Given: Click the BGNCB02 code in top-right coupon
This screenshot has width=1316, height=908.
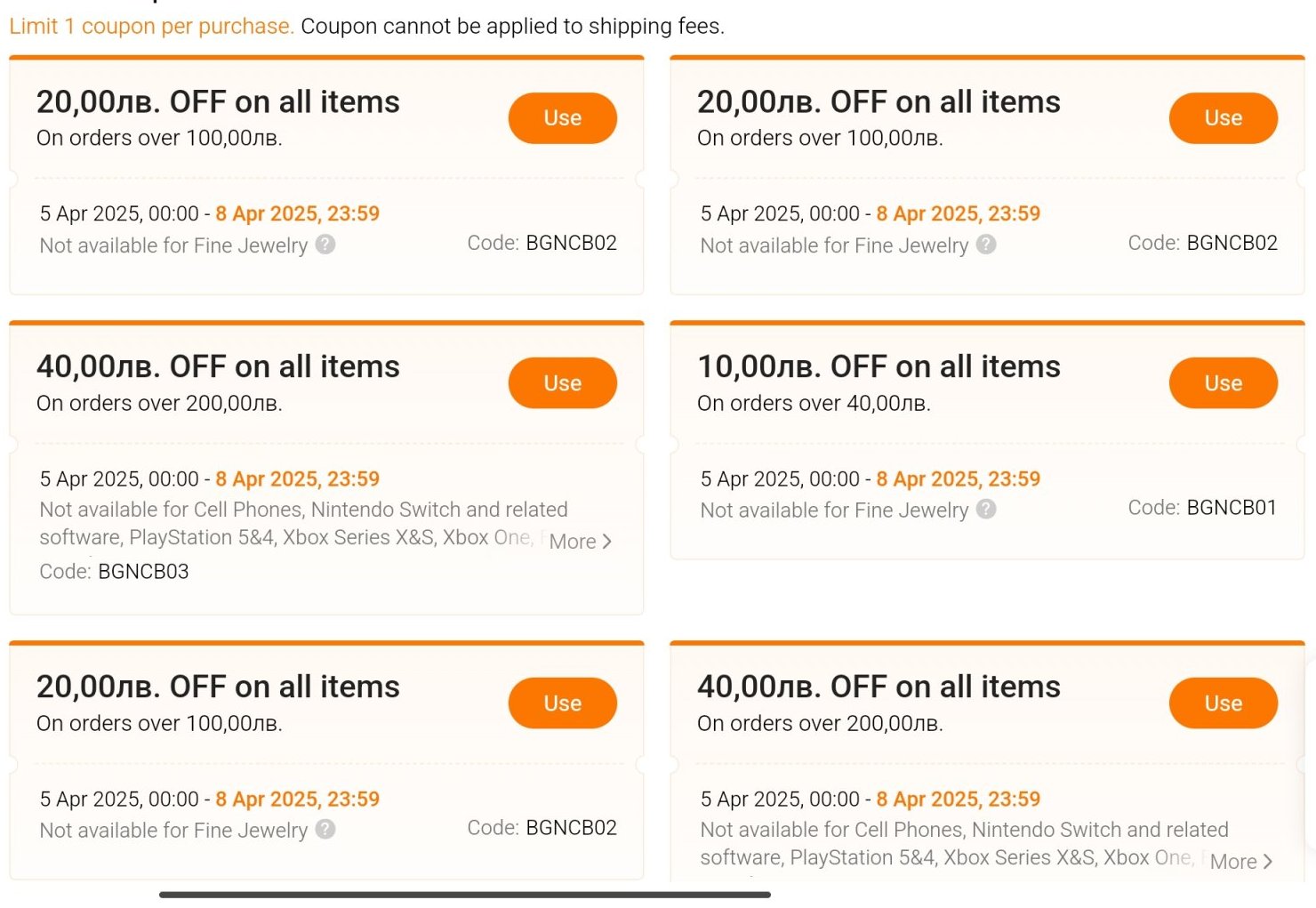Looking at the screenshot, I should [x=1232, y=243].
